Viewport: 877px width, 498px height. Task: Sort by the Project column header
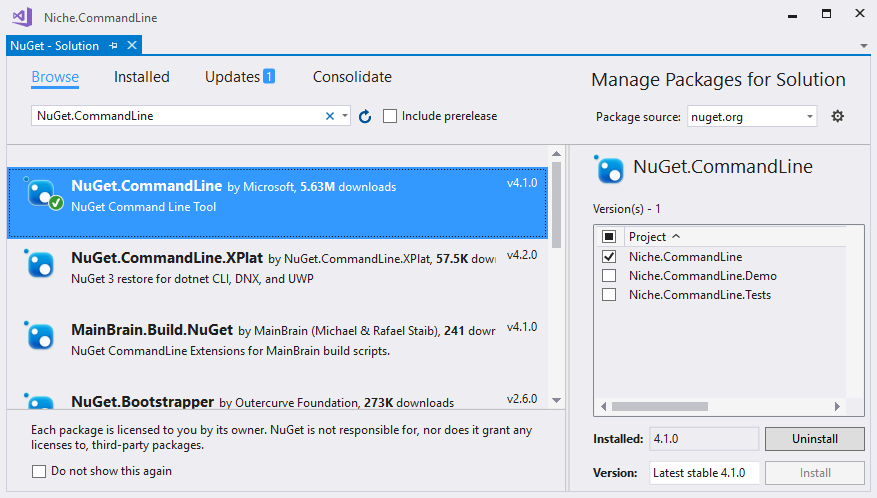(x=654, y=237)
